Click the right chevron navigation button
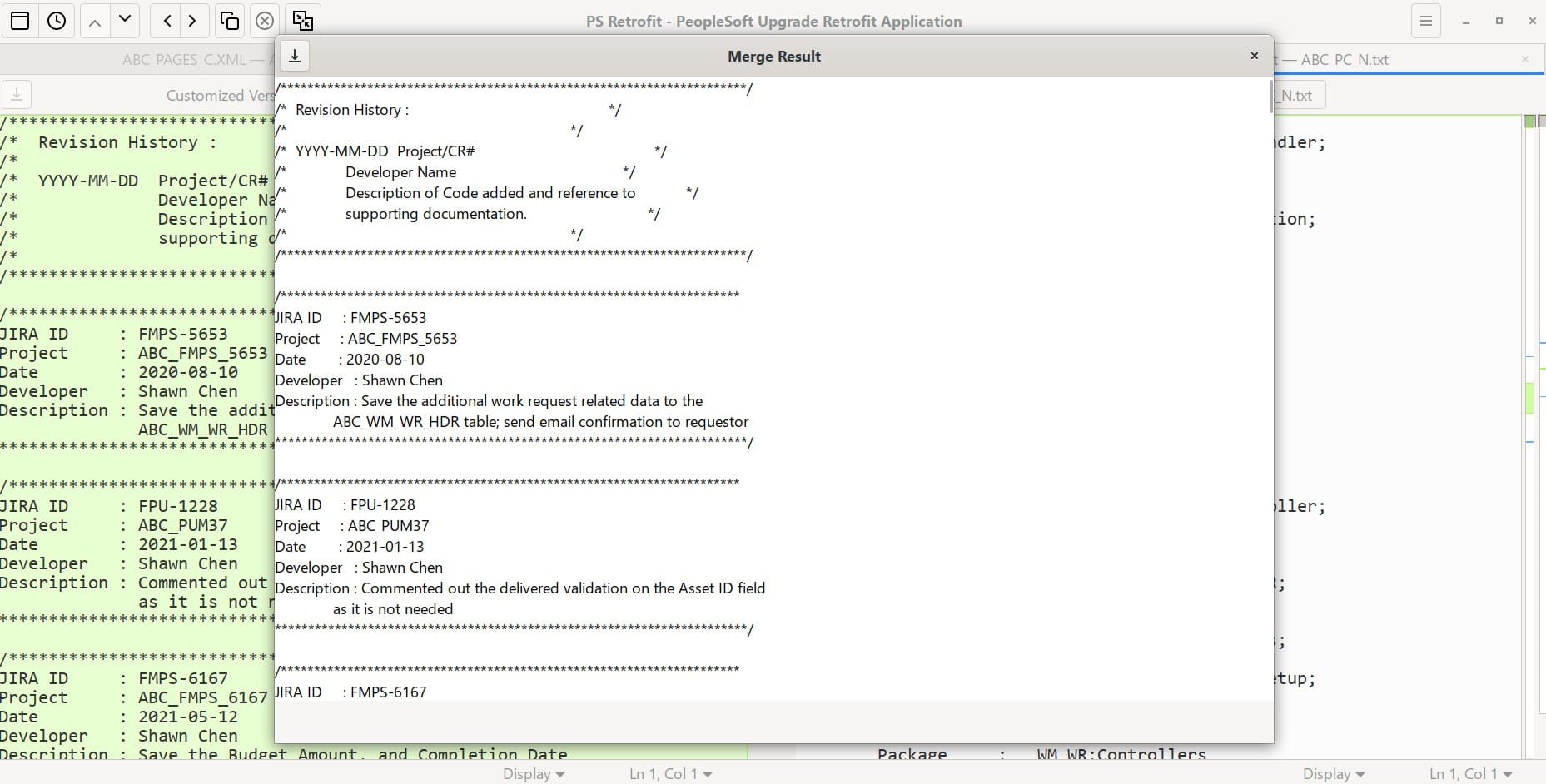 [x=192, y=21]
